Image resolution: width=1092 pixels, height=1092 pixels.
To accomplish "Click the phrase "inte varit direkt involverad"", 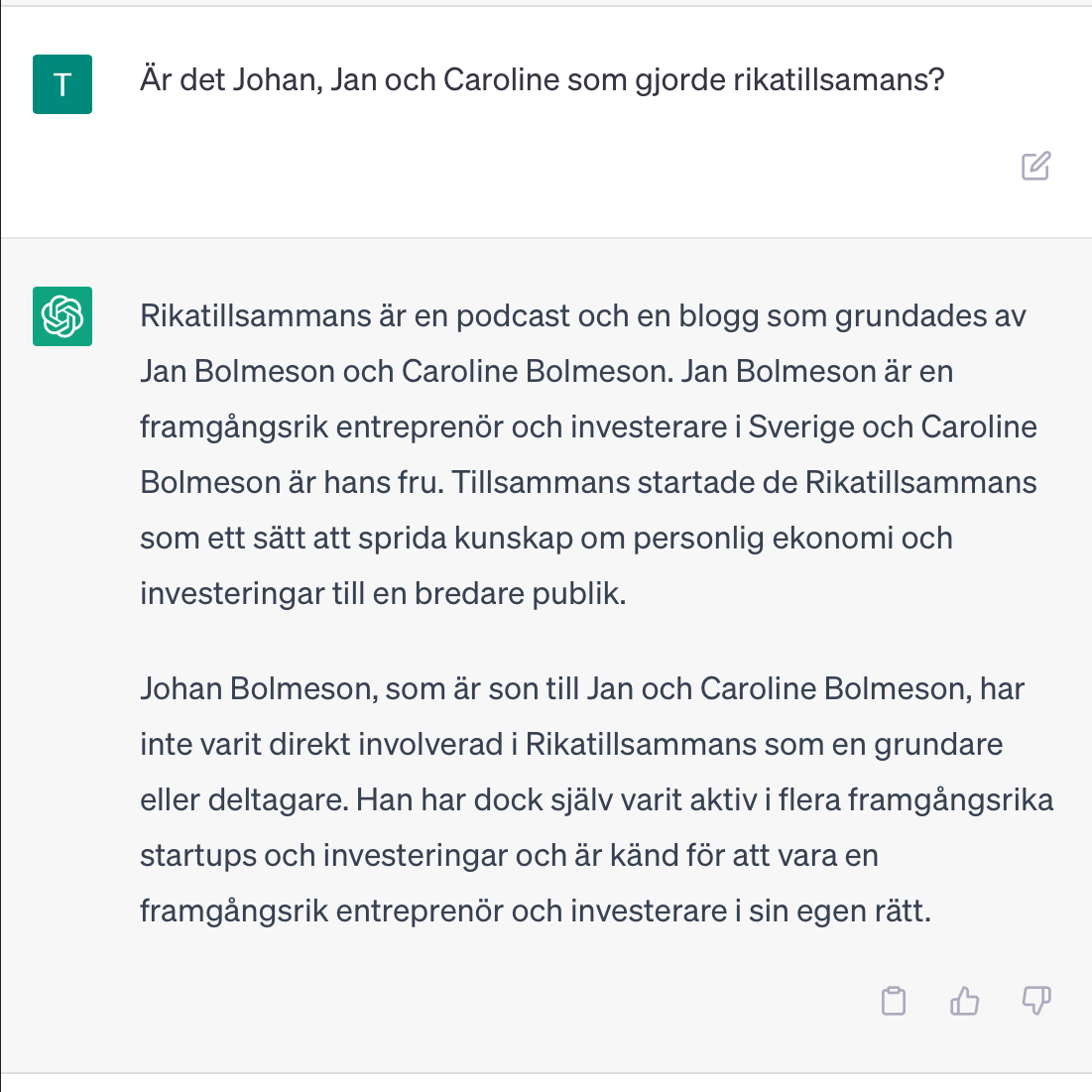I will 321,745.
